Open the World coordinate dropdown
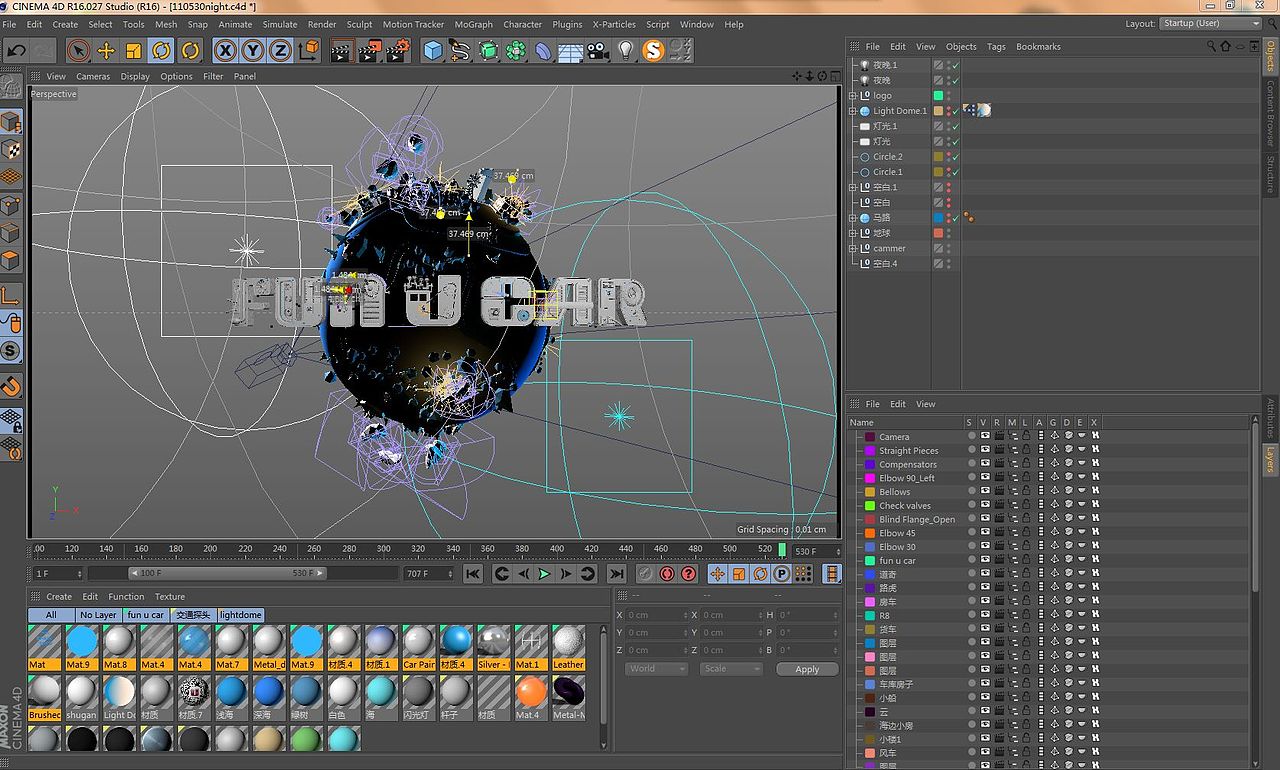This screenshot has height=770, width=1280. tap(656, 669)
